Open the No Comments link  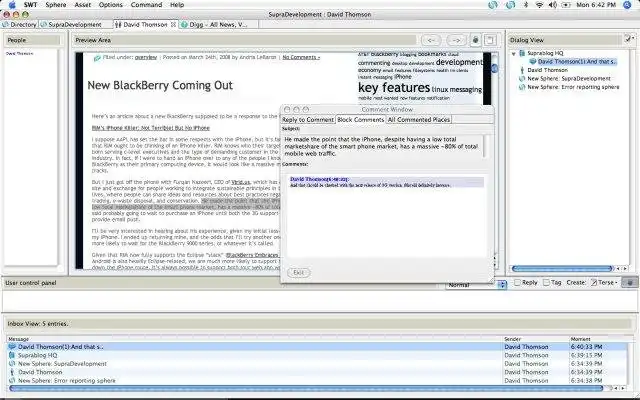click(x=301, y=58)
